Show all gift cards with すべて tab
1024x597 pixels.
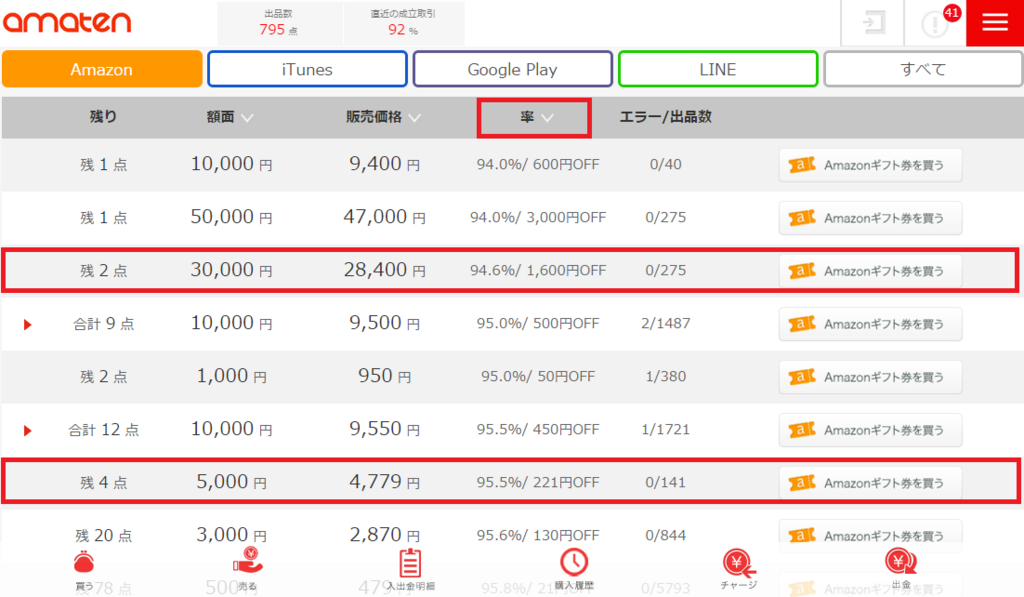923,69
